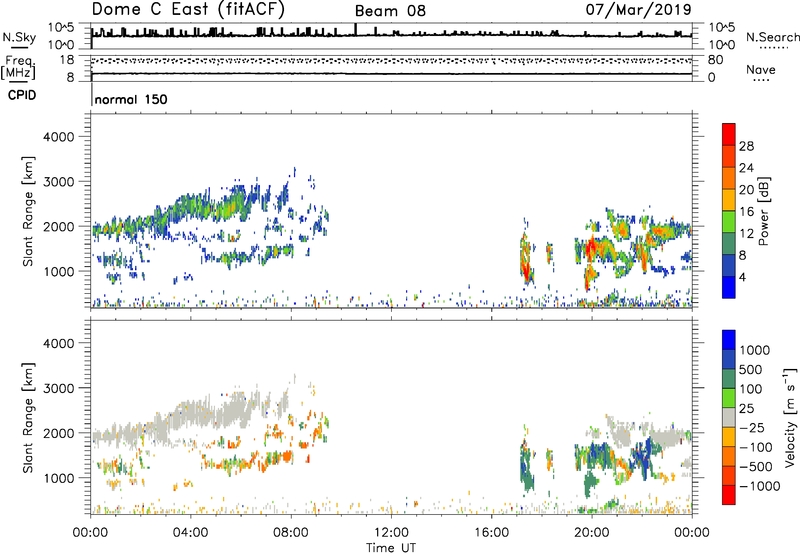Click the 'N.Search' legend label
800x554 pixels.
tap(772, 37)
